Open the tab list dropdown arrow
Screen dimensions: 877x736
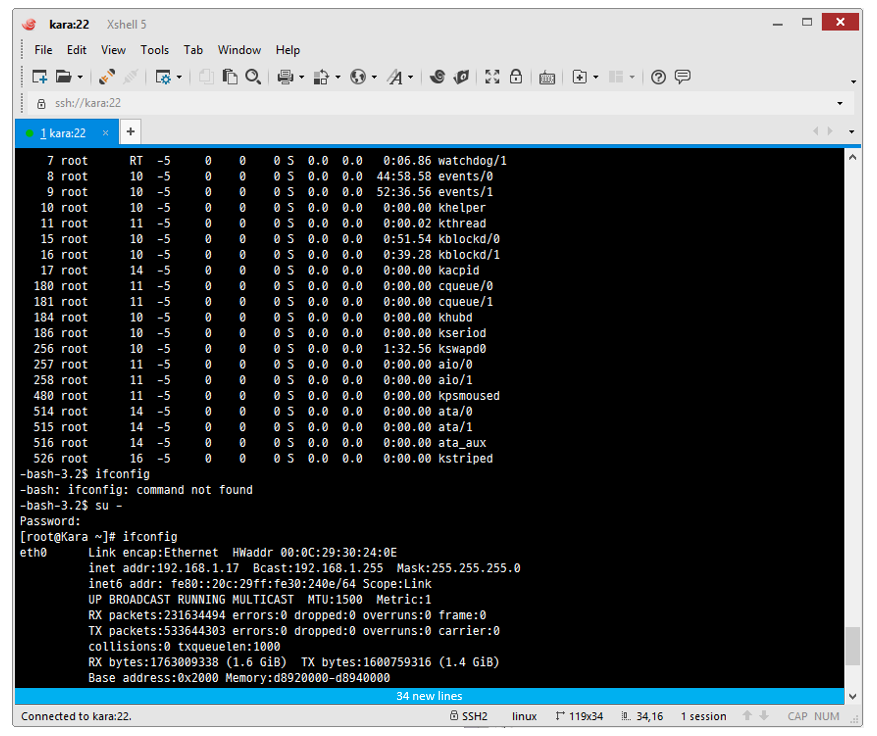click(x=851, y=132)
